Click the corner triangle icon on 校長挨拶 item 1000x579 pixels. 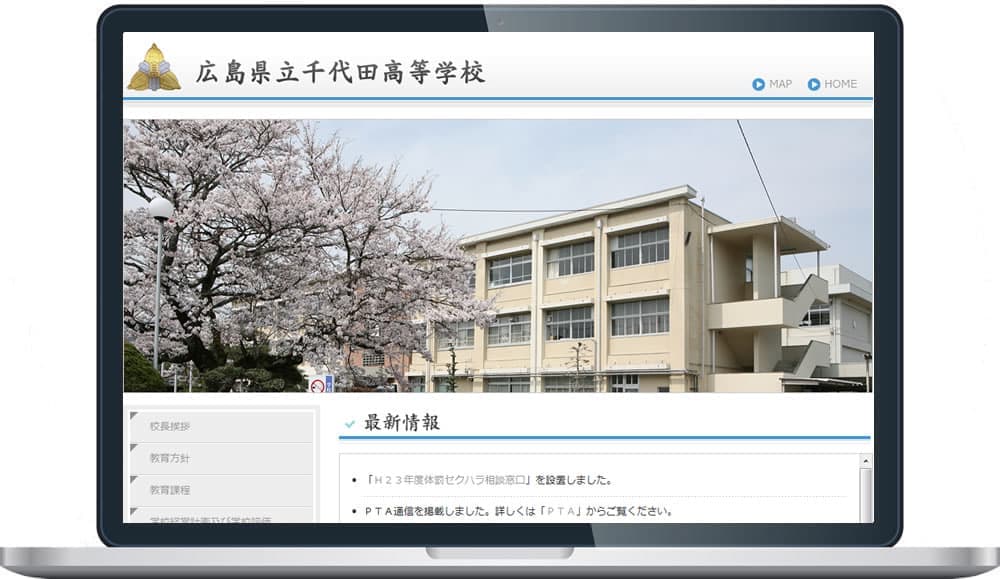tap(133, 415)
